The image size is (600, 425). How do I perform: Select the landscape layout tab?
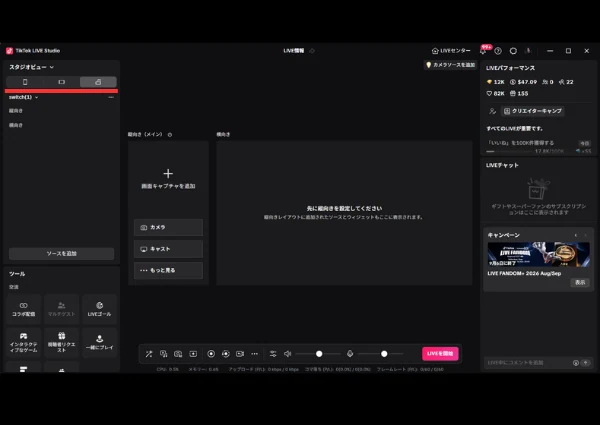[61, 82]
